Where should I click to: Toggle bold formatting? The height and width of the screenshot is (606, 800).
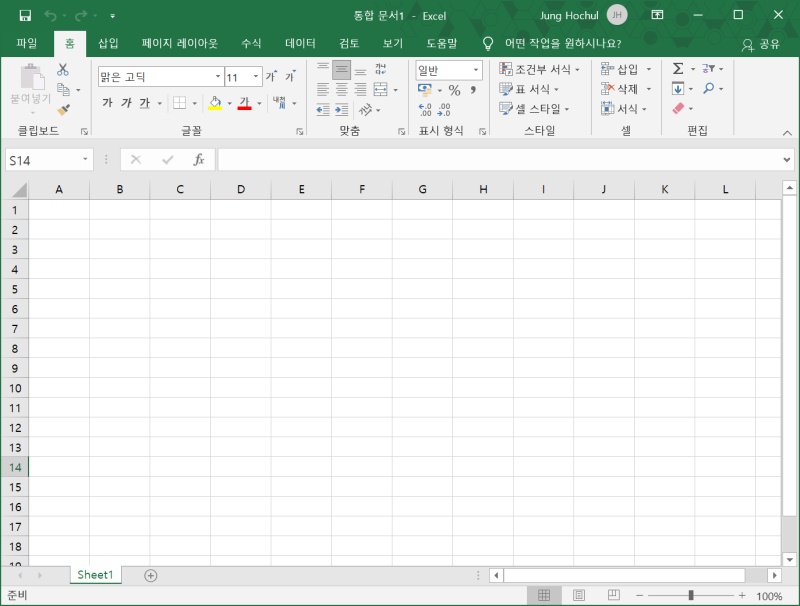click(107, 103)
